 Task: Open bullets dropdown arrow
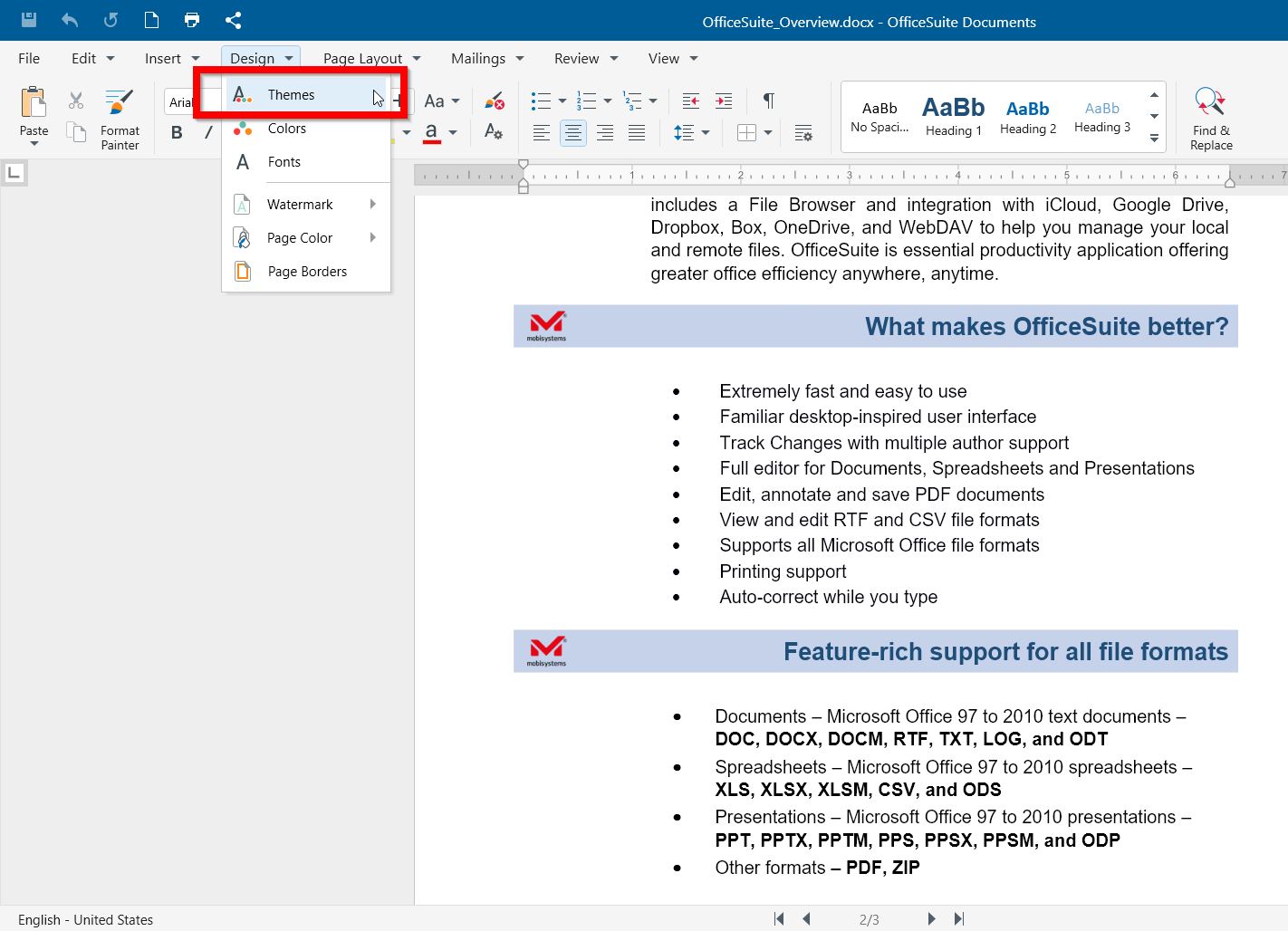562,101
